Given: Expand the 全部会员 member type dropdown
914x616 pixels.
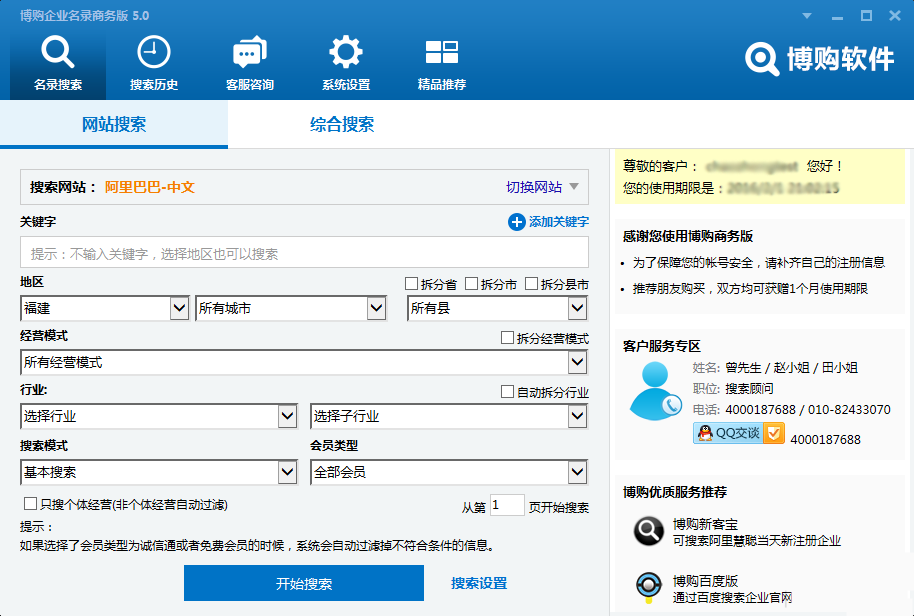Looking at the screenshot, I should tap(577, 472).
